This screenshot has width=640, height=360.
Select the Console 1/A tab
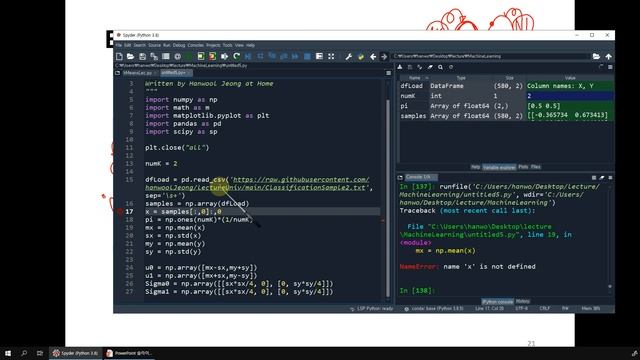[420, 177]
